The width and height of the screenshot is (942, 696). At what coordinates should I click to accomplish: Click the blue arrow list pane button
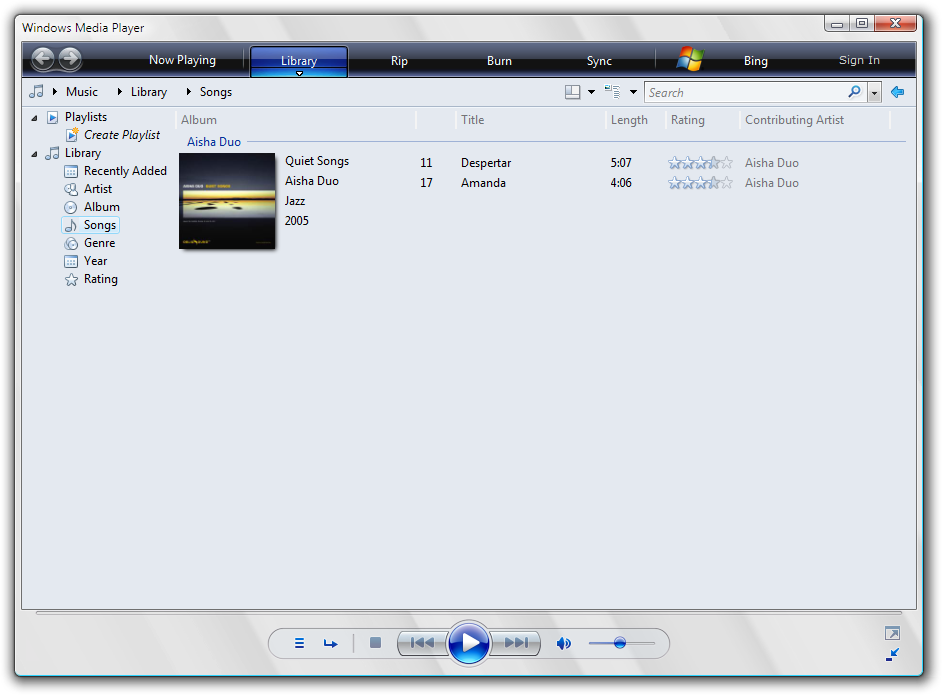click(898, 92)
